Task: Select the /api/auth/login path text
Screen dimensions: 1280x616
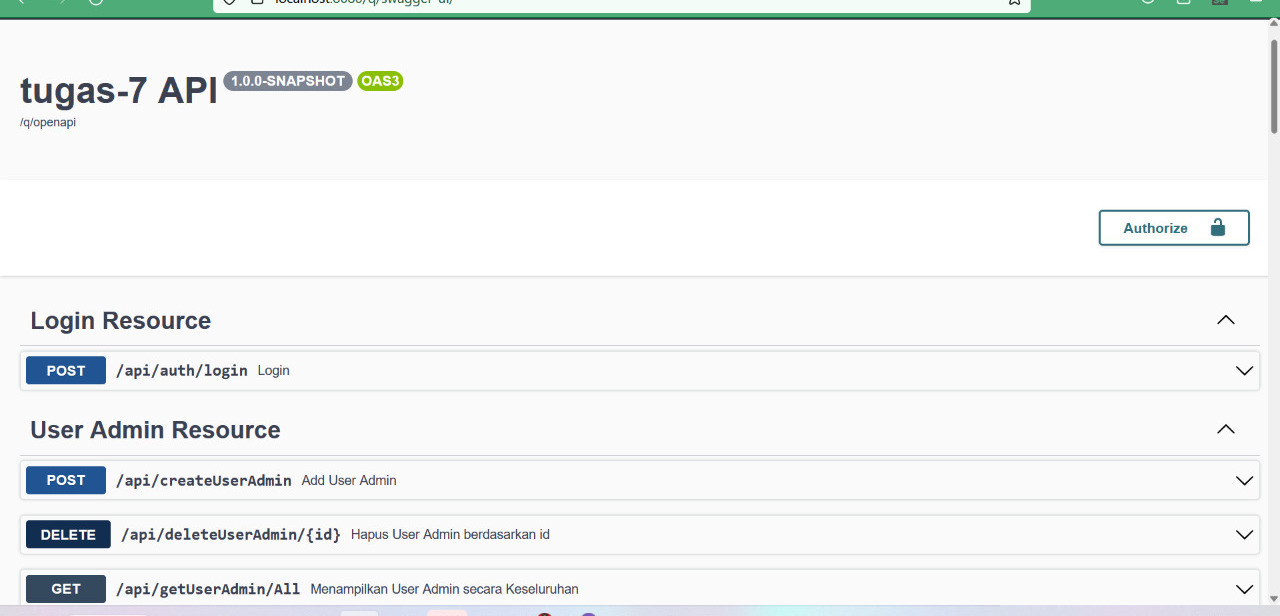Action: (181, 371)
